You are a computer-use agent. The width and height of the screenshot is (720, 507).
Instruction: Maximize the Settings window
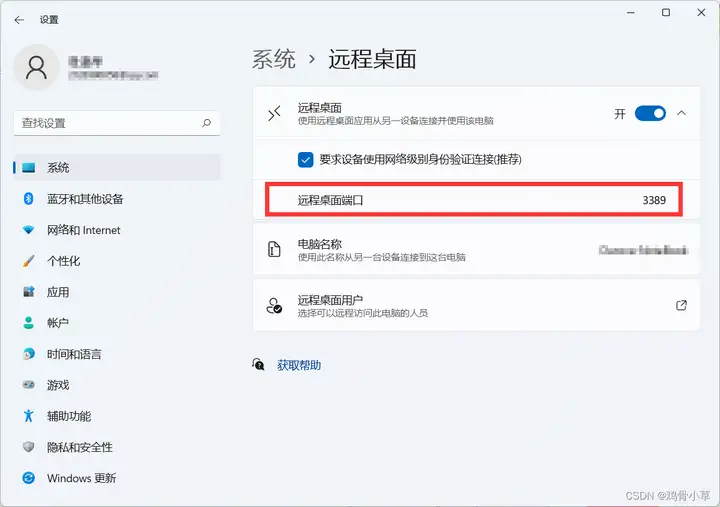(x=666, y=13)
